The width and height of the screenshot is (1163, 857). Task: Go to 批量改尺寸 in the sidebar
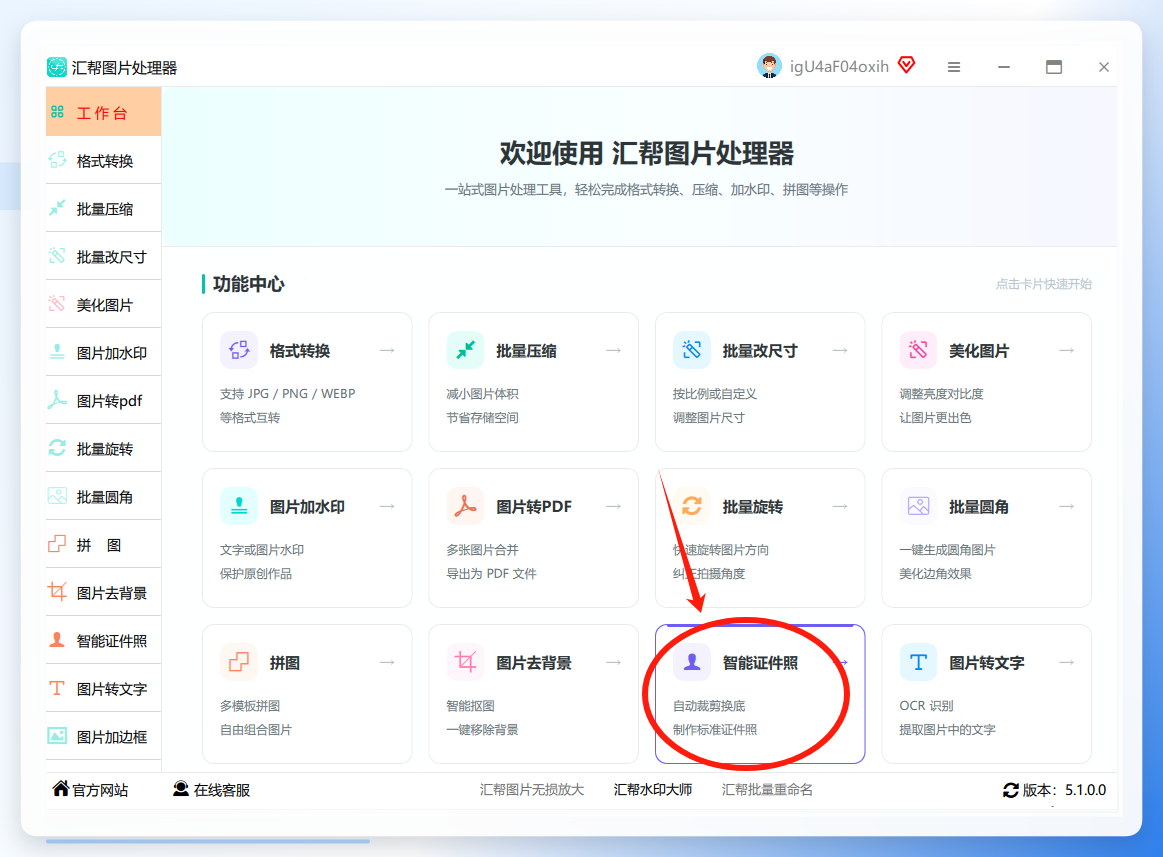104,257
